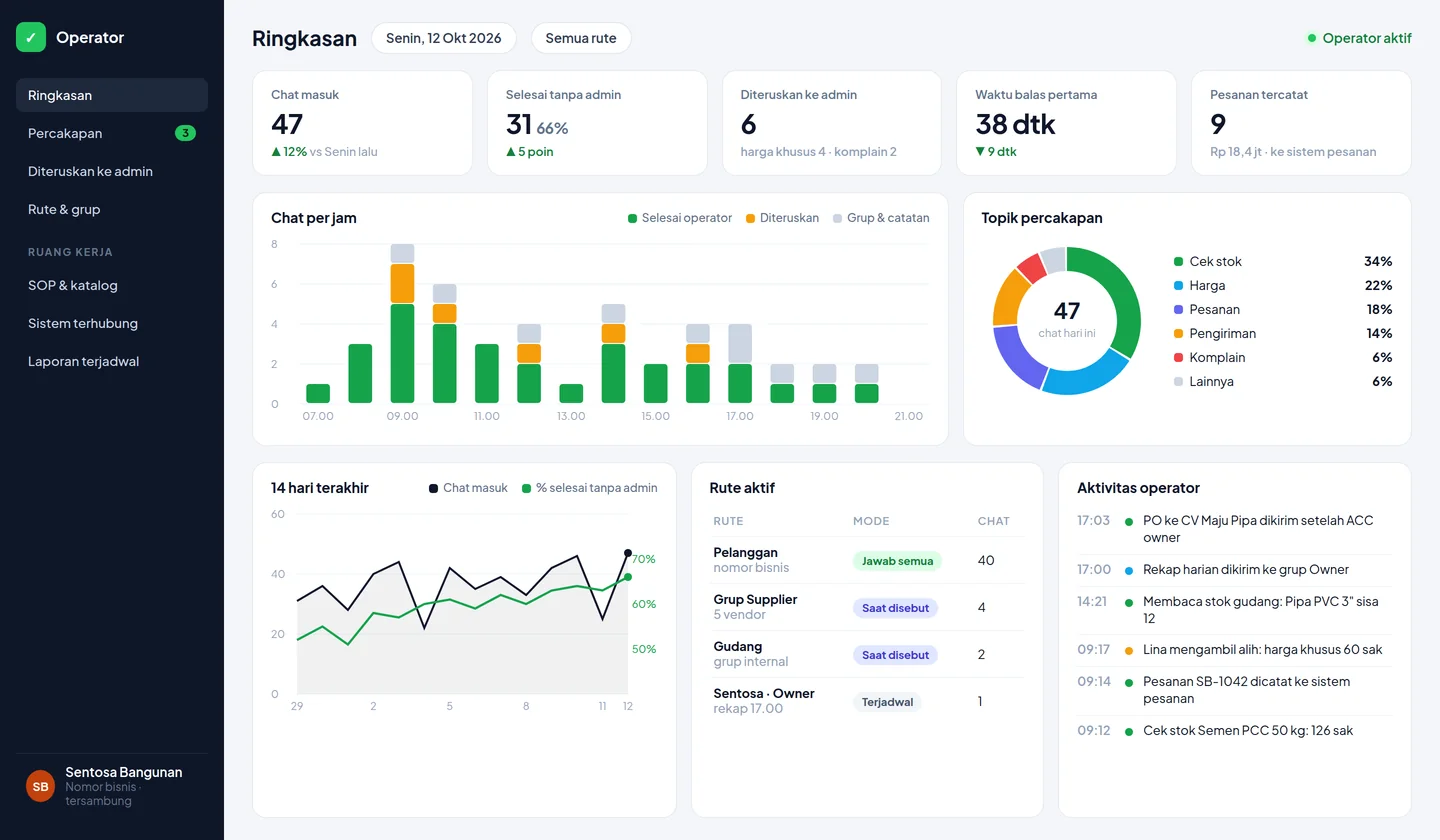Open the Pesanan tercatat 9 card
Image resolution: width=1440 pixels, height=840 pixels.
[1301, 123]
